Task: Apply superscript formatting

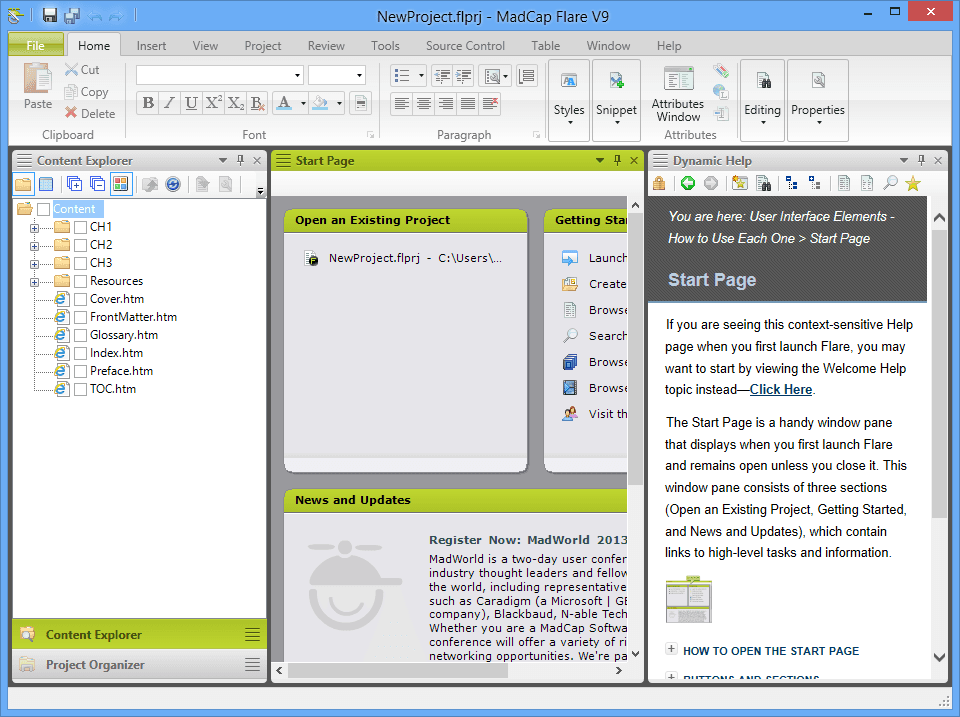Action: coord(213,103)
